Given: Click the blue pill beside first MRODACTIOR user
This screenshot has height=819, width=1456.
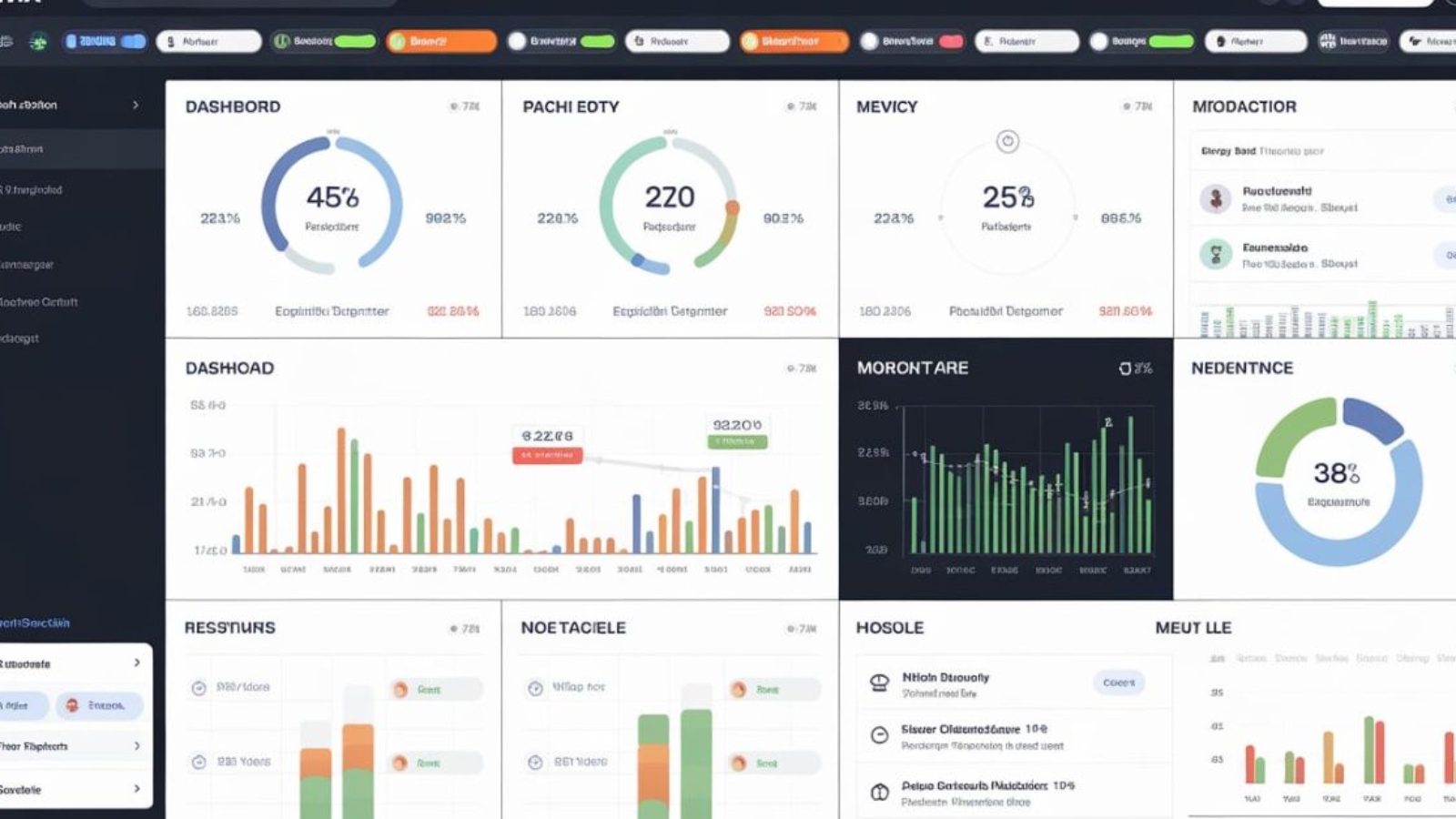Looking at the screenshot, I should tap(1445, 198).
